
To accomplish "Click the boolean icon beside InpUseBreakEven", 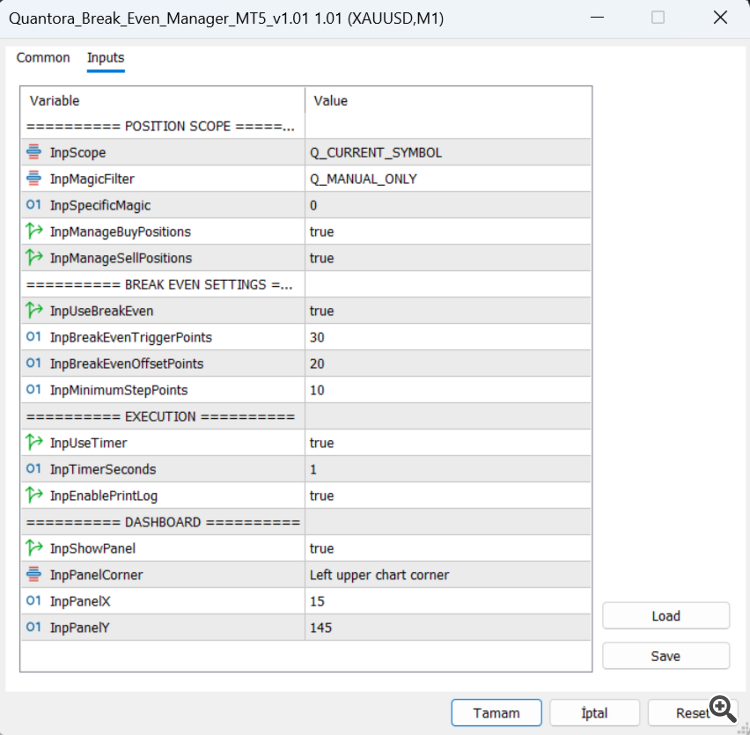I will (34, 310).
